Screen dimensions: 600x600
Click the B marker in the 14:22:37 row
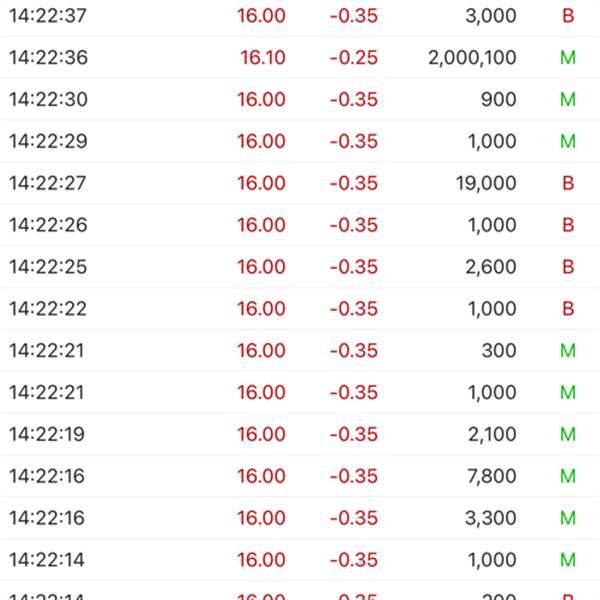pos(568,16)
